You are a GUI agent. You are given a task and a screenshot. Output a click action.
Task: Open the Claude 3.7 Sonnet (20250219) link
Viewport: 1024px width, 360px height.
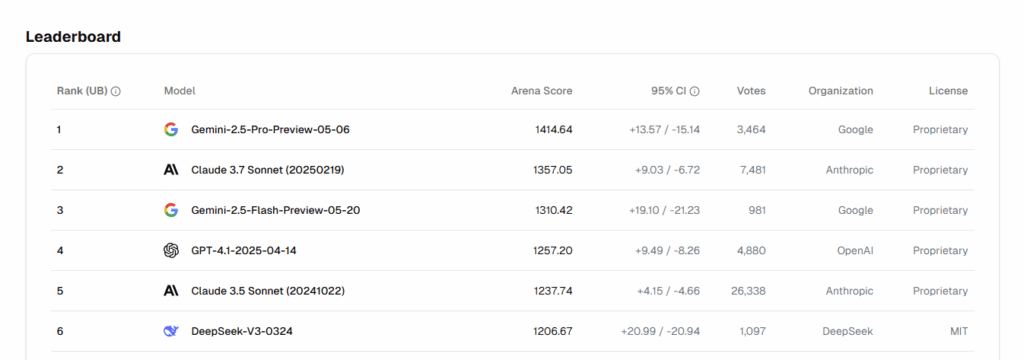pyautogui.click(x=268, y=170)
